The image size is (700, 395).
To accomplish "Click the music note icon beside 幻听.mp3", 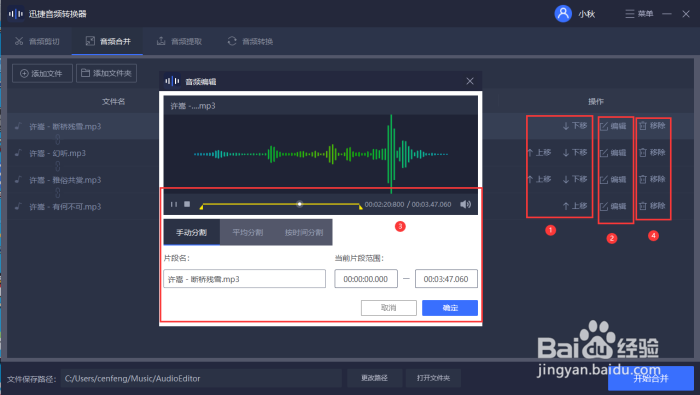I will (18, 153).
